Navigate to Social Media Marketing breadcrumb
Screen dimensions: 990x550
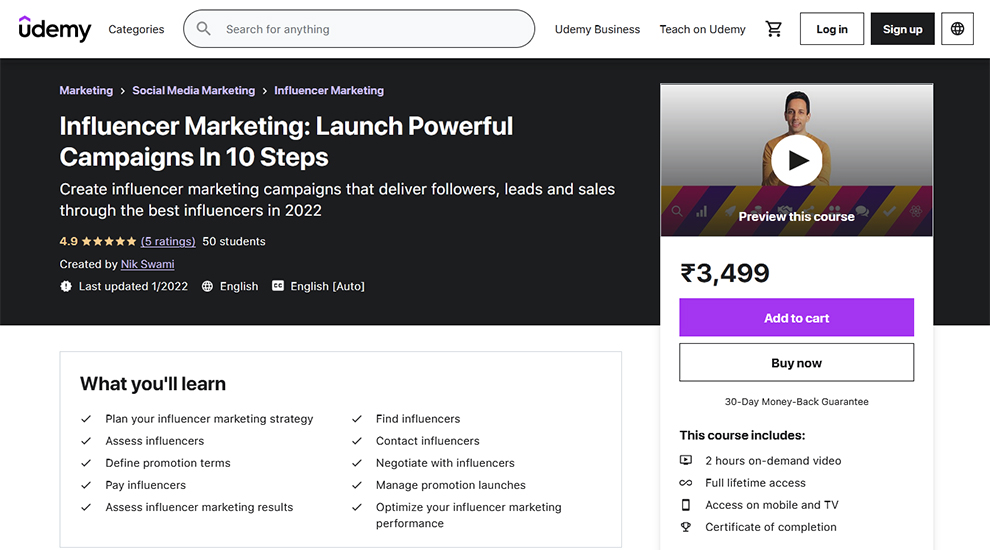point(194,90)
